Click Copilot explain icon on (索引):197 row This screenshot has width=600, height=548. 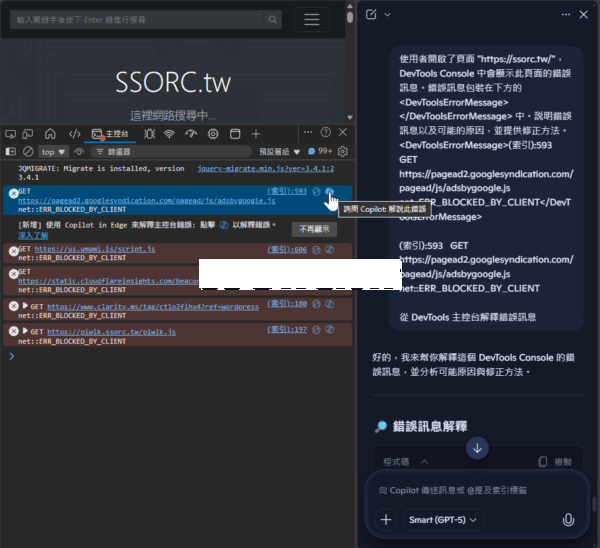click(x=329, y=329)
